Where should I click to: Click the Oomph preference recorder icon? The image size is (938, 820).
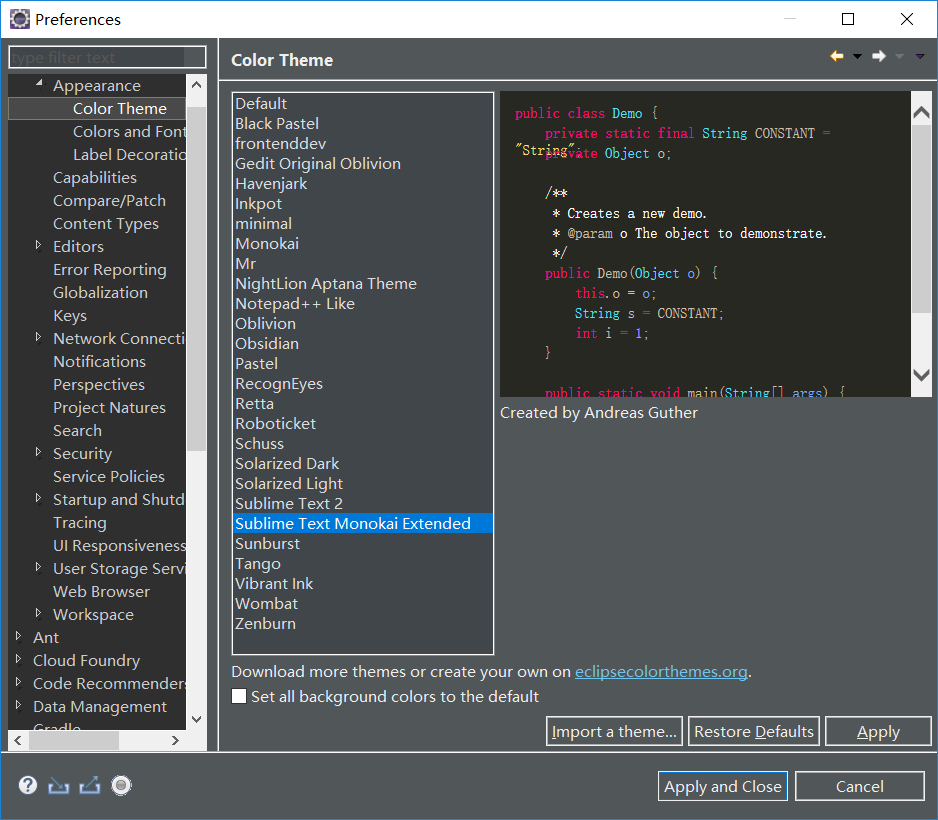tap(121, 785)
